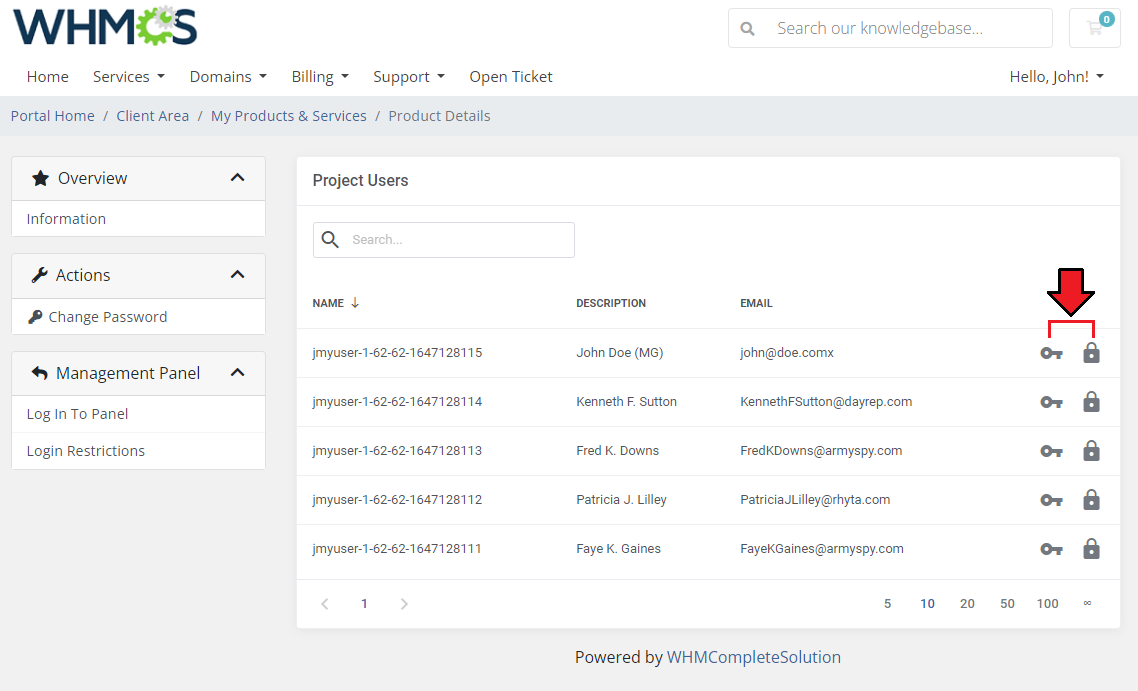Go to previous page arrow
1138x691 pixels.
pos(324,604)
